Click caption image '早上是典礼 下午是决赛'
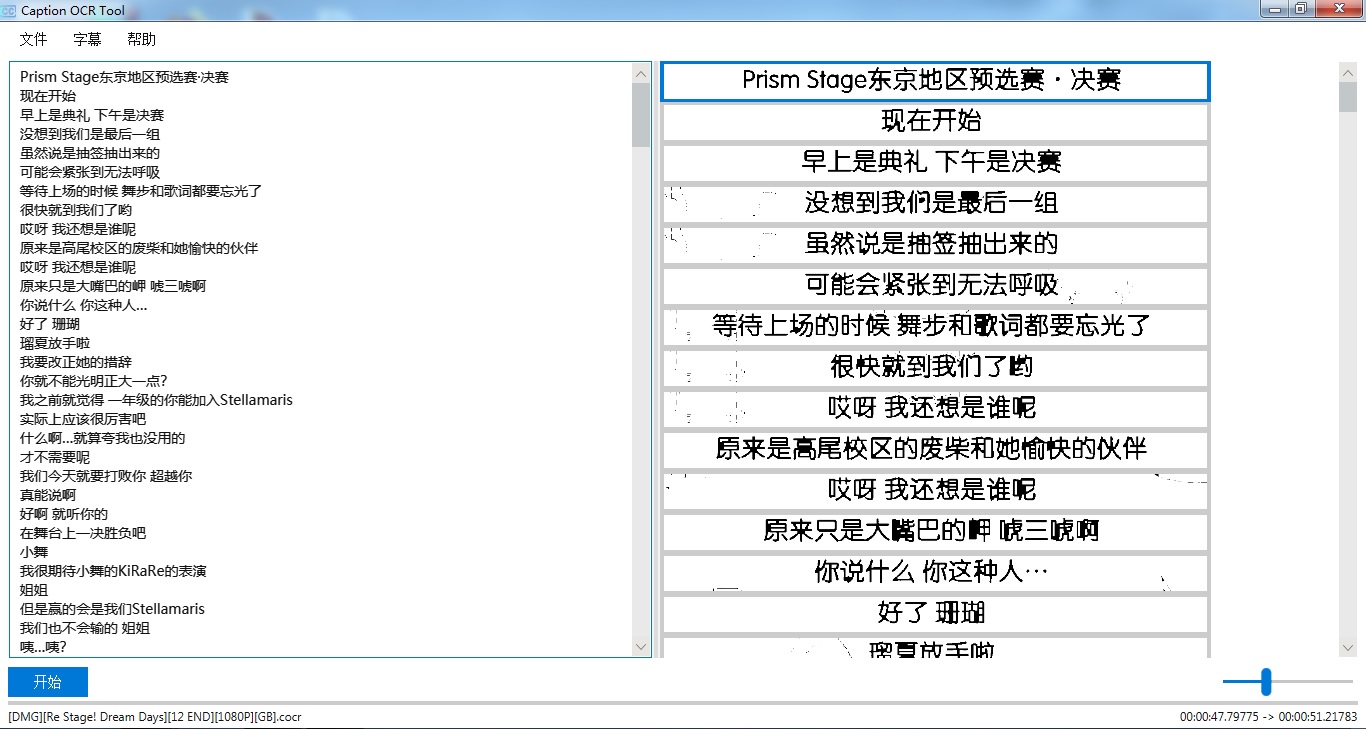The height and width of the screenshot is (729, 1366). coord(935,163)
